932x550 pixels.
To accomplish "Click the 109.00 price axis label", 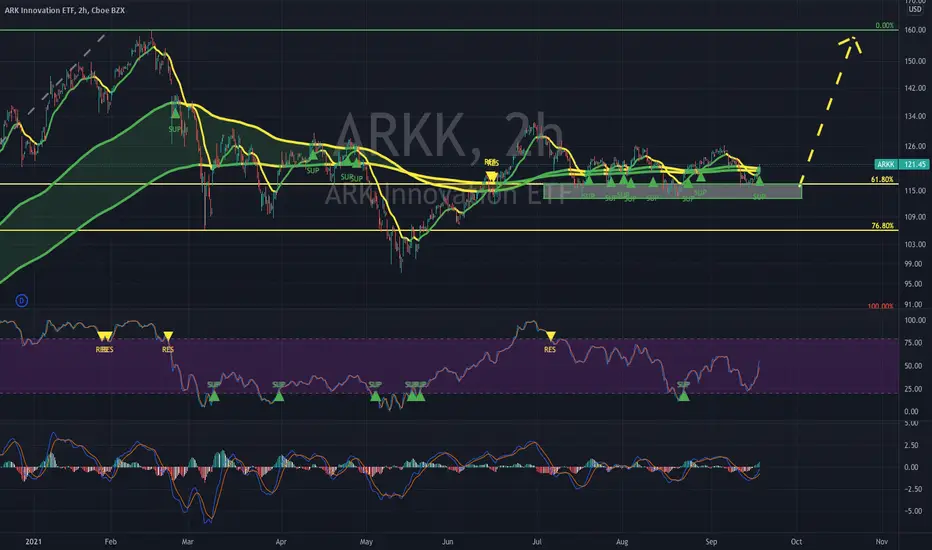I will pos(915,217).
